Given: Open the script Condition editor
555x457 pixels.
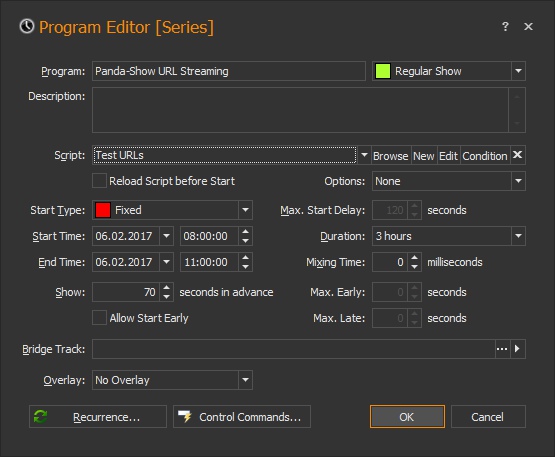Looking at the screenshot, I should point(485,156).
